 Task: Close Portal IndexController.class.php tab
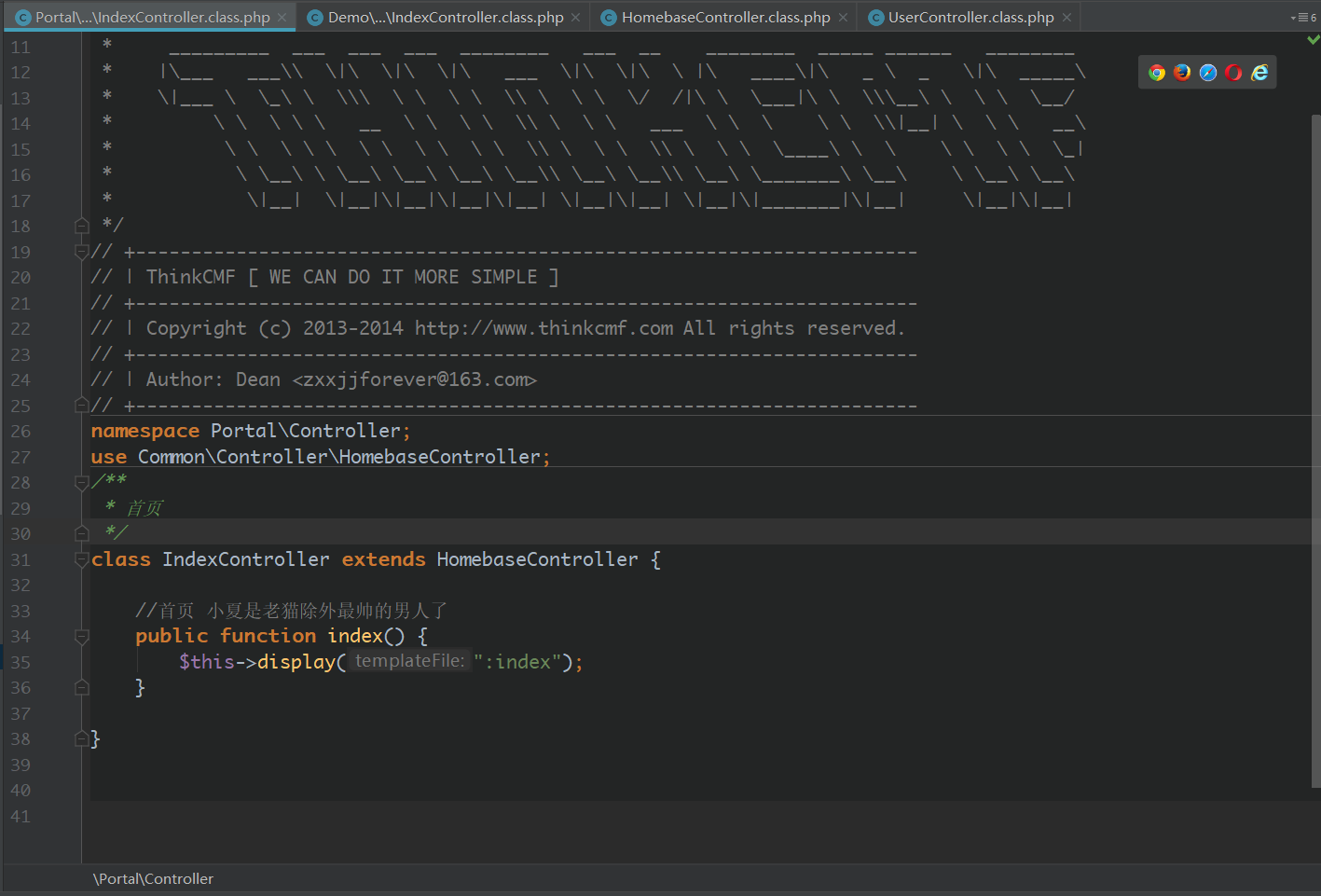(x=282, y=18)
